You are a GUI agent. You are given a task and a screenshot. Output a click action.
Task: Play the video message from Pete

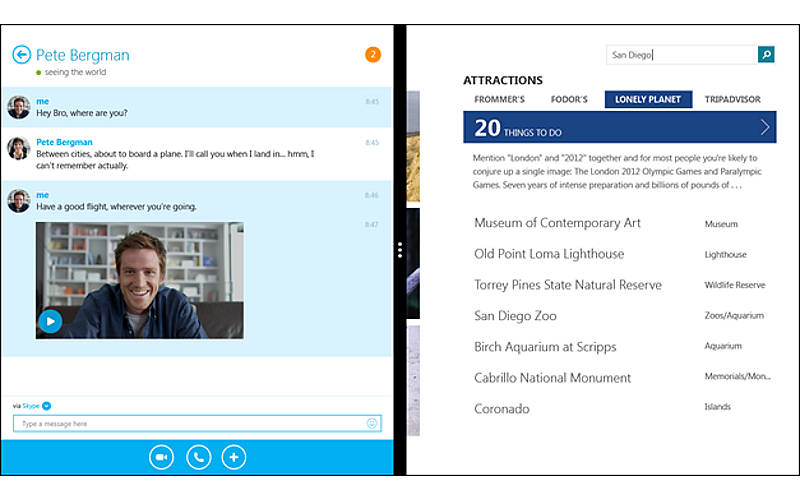(x=50, y=321)
